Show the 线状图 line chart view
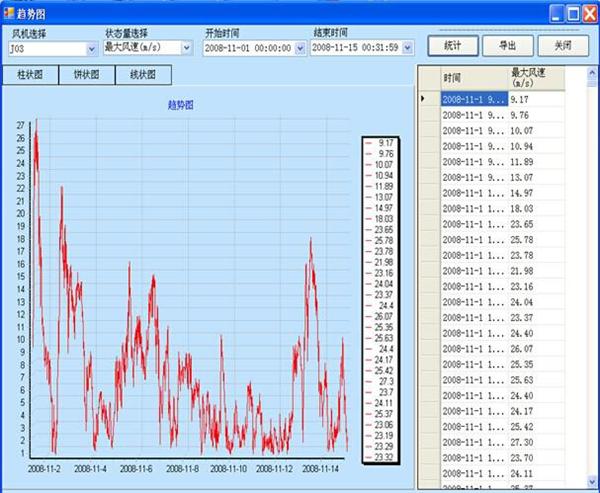Viewport: 600px width, 493px height. [x=143, y=75]
